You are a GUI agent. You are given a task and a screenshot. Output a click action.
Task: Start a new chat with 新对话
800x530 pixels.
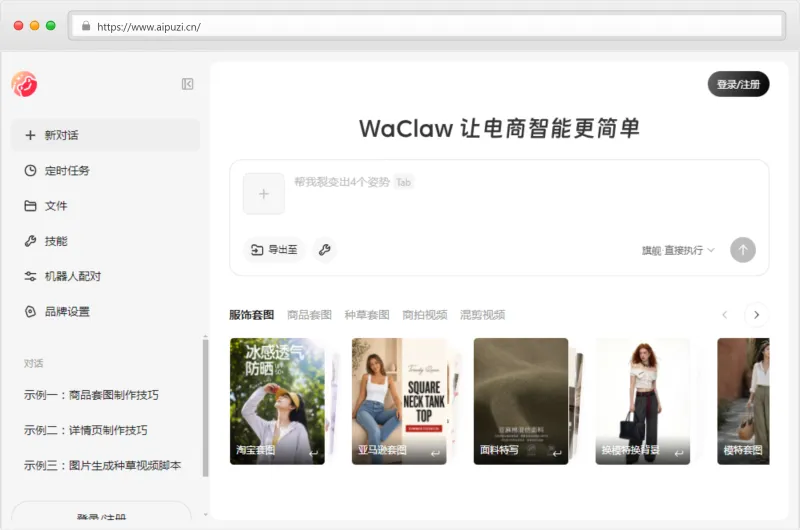coord(105,135)
